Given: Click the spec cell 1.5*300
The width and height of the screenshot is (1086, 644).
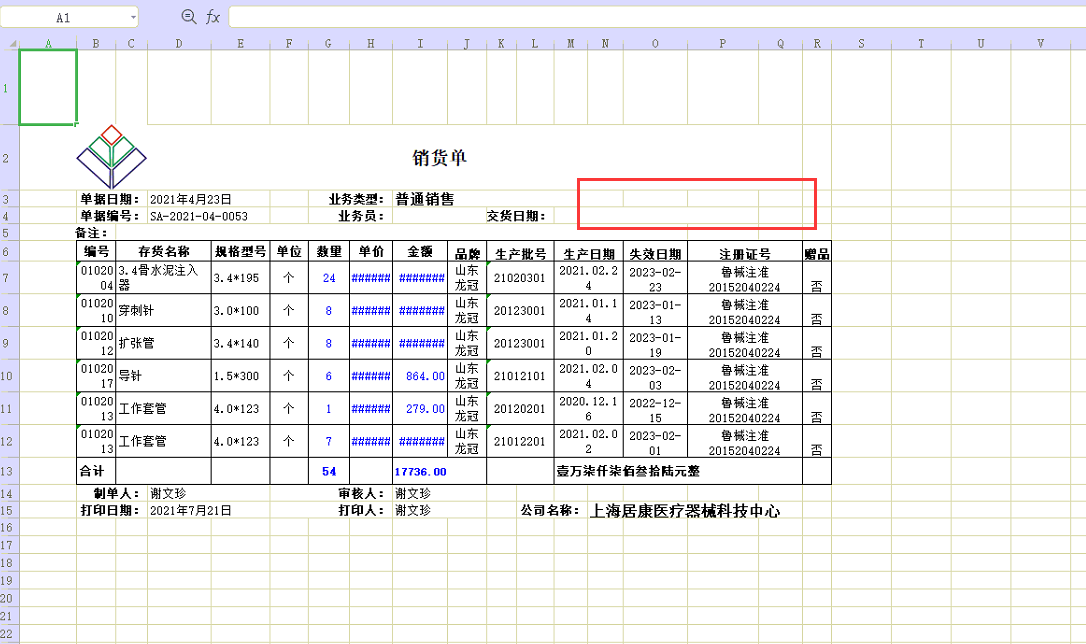Looking at the screenshot, I should pos(240,376).
